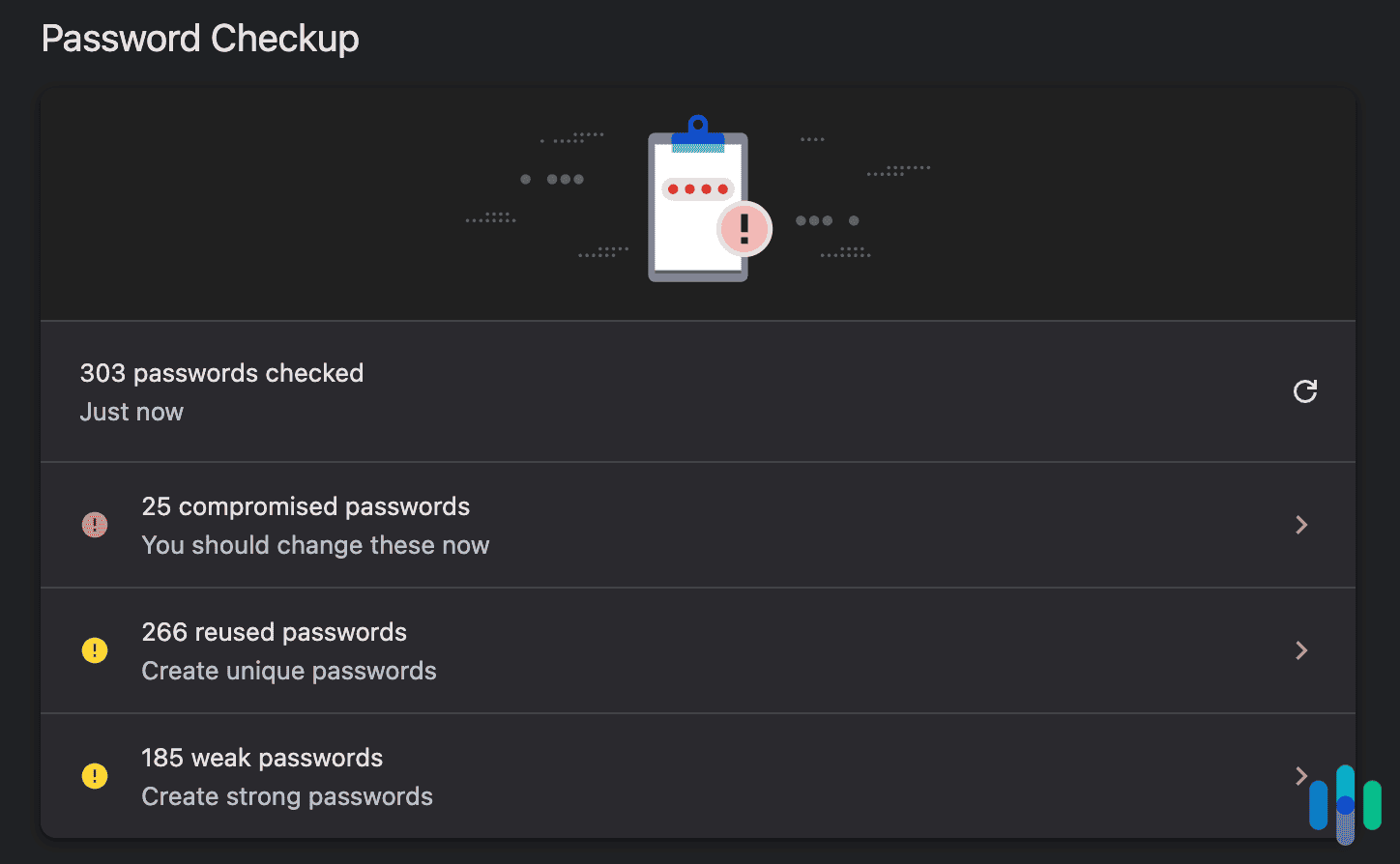
Task: Expand the 25 compromised passwords section
Action: coord(1301,525)
